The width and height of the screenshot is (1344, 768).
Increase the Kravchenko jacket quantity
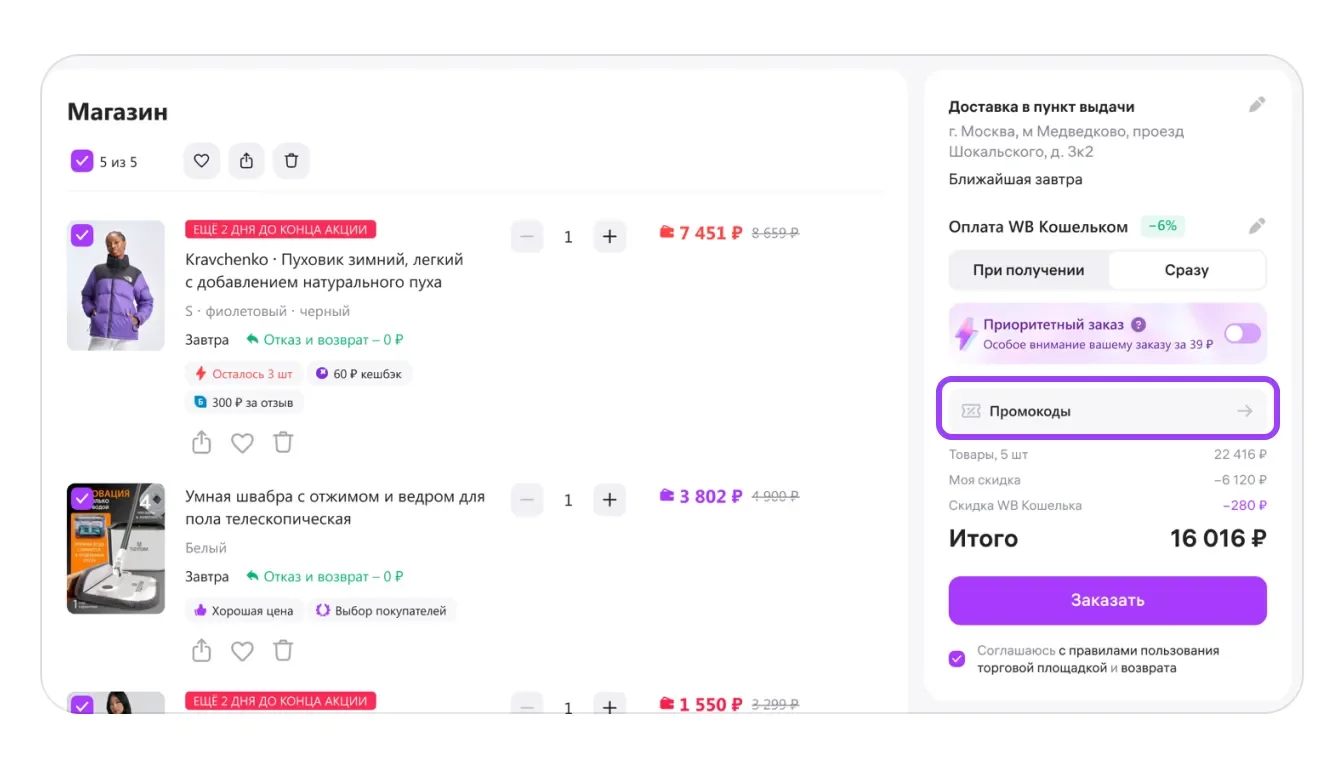609,237
